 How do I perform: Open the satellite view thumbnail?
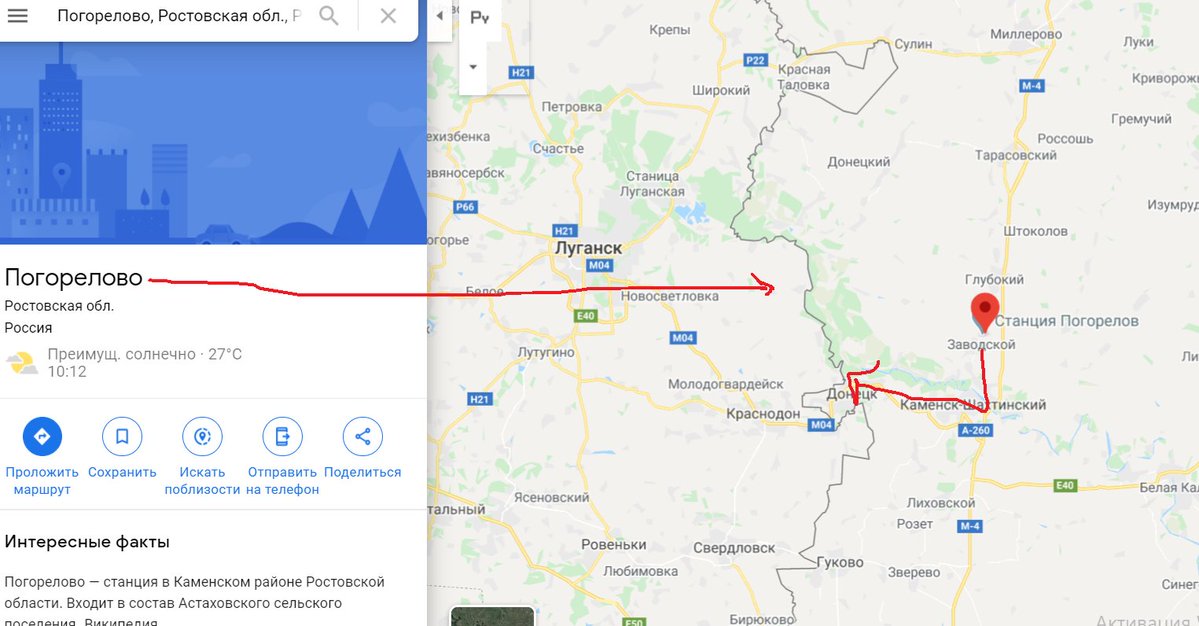pyautogui.click(x=492, y=616)
